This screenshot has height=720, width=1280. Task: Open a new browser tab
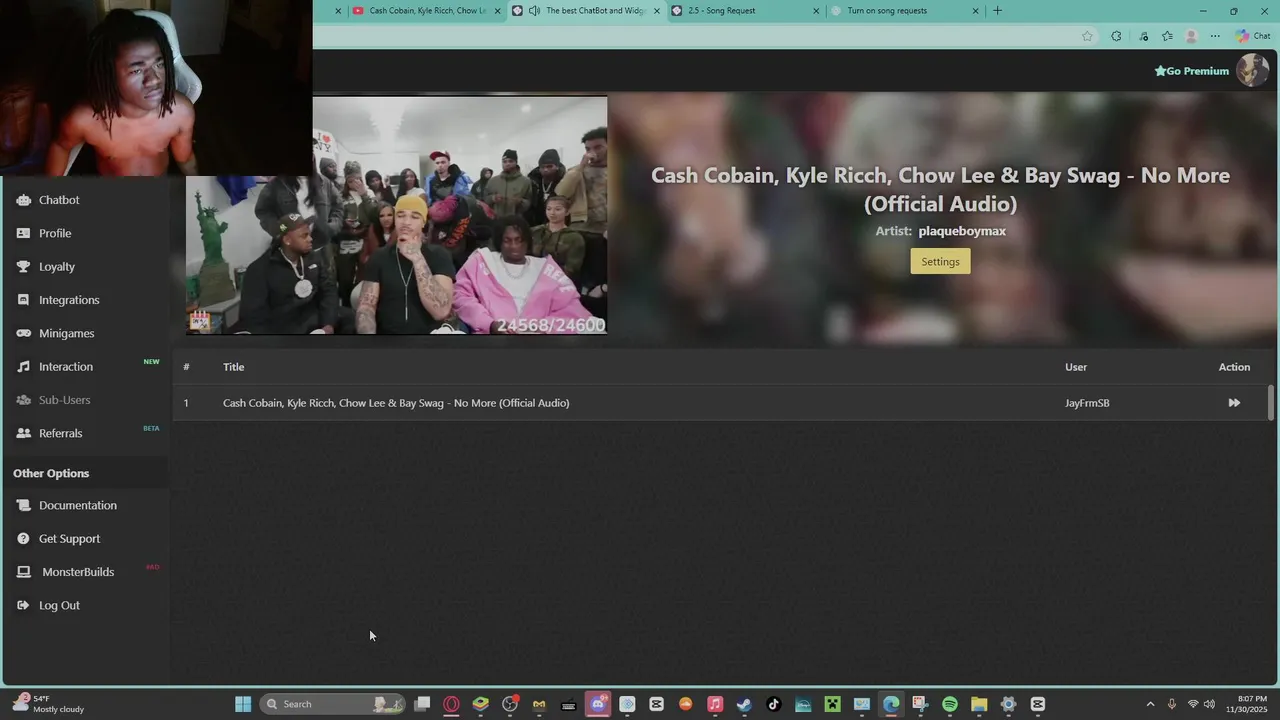(997, 11)
